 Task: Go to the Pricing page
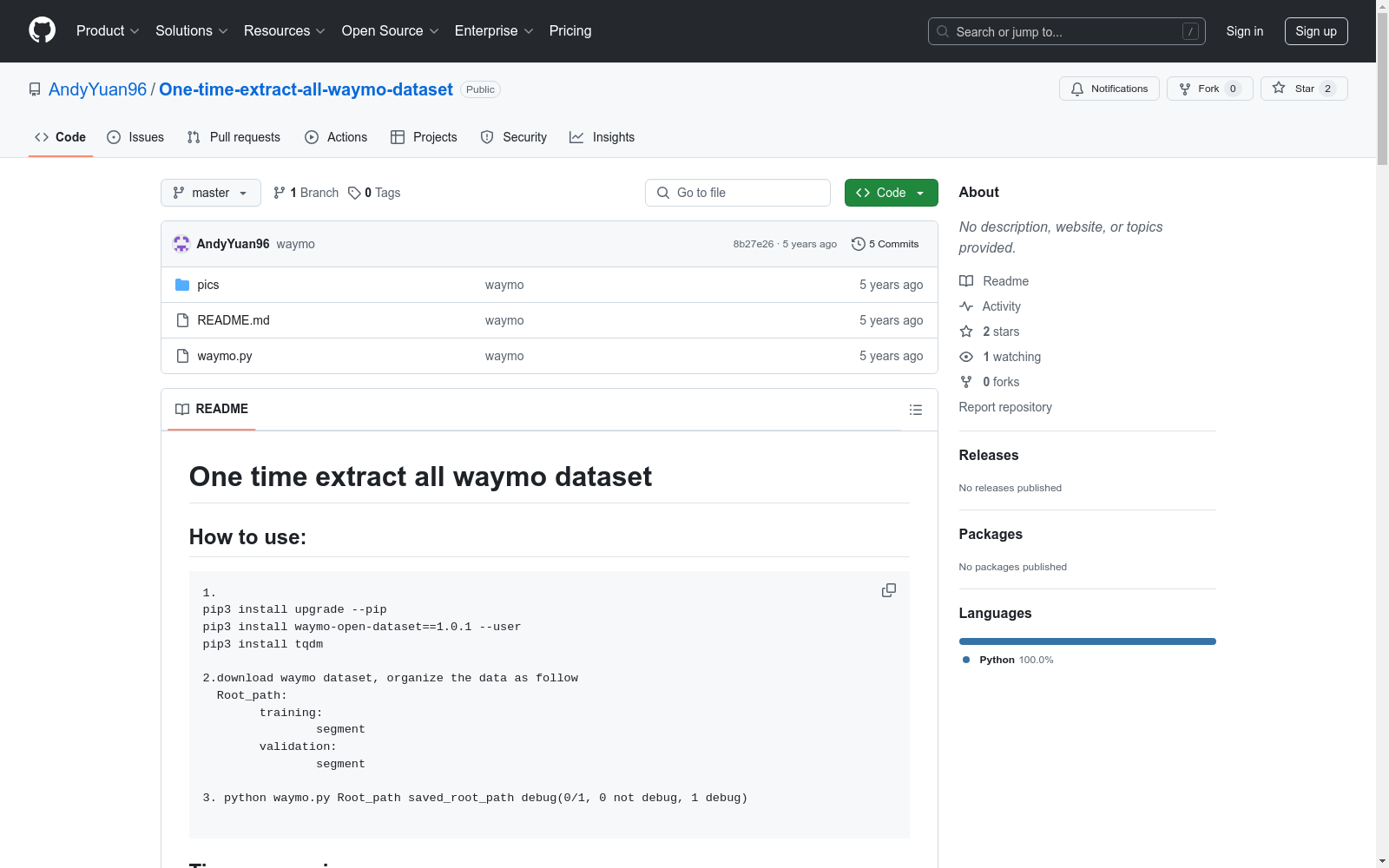click(x=570, y=30)
